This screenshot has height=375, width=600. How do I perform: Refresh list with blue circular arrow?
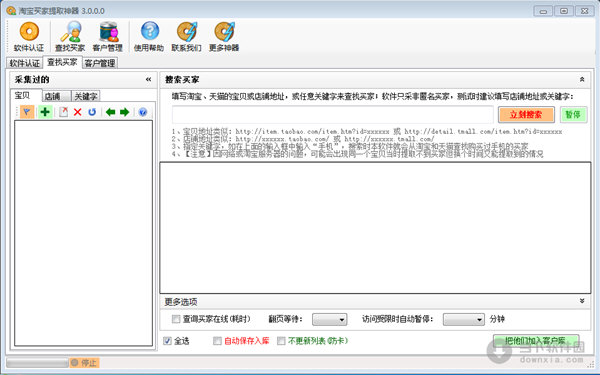(92, 112)
